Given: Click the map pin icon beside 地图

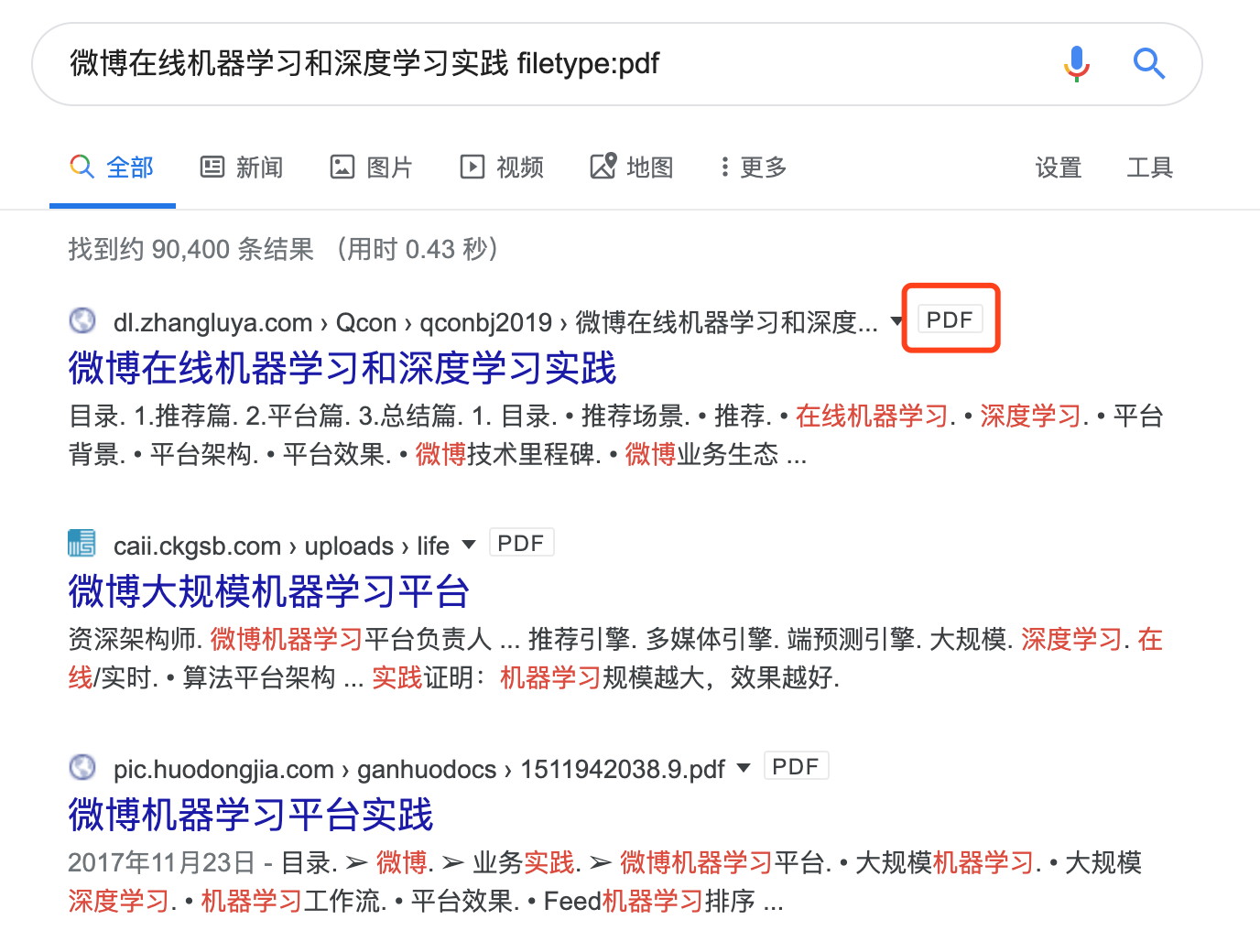Looking at the screenshot, I should (x=603, y=166).
